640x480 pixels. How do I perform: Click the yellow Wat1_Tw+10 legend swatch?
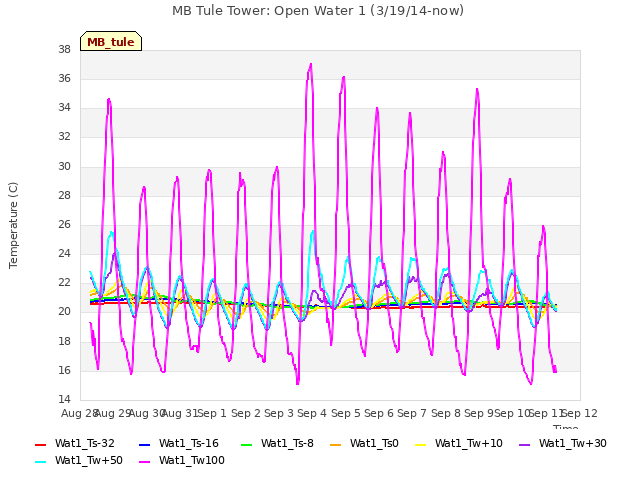(x=420, y=444)
